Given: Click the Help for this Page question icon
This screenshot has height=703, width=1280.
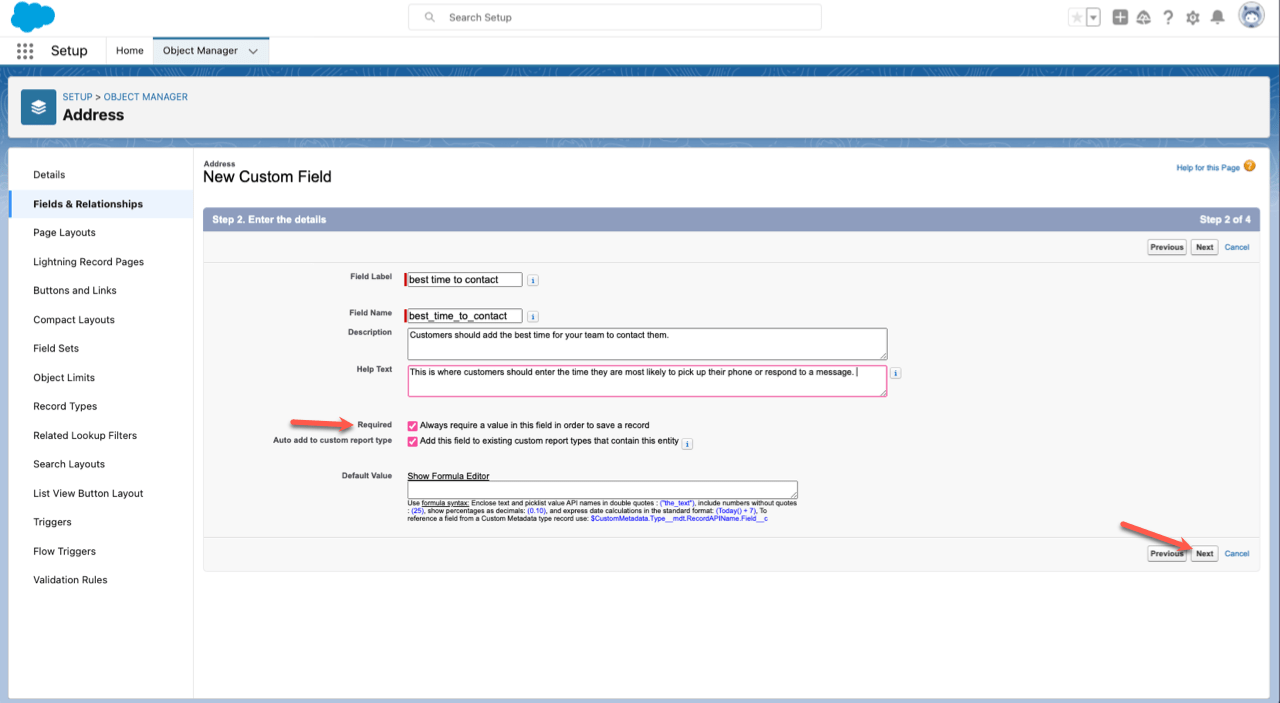Looking at the screenshot, I should tap(1249, 167).
